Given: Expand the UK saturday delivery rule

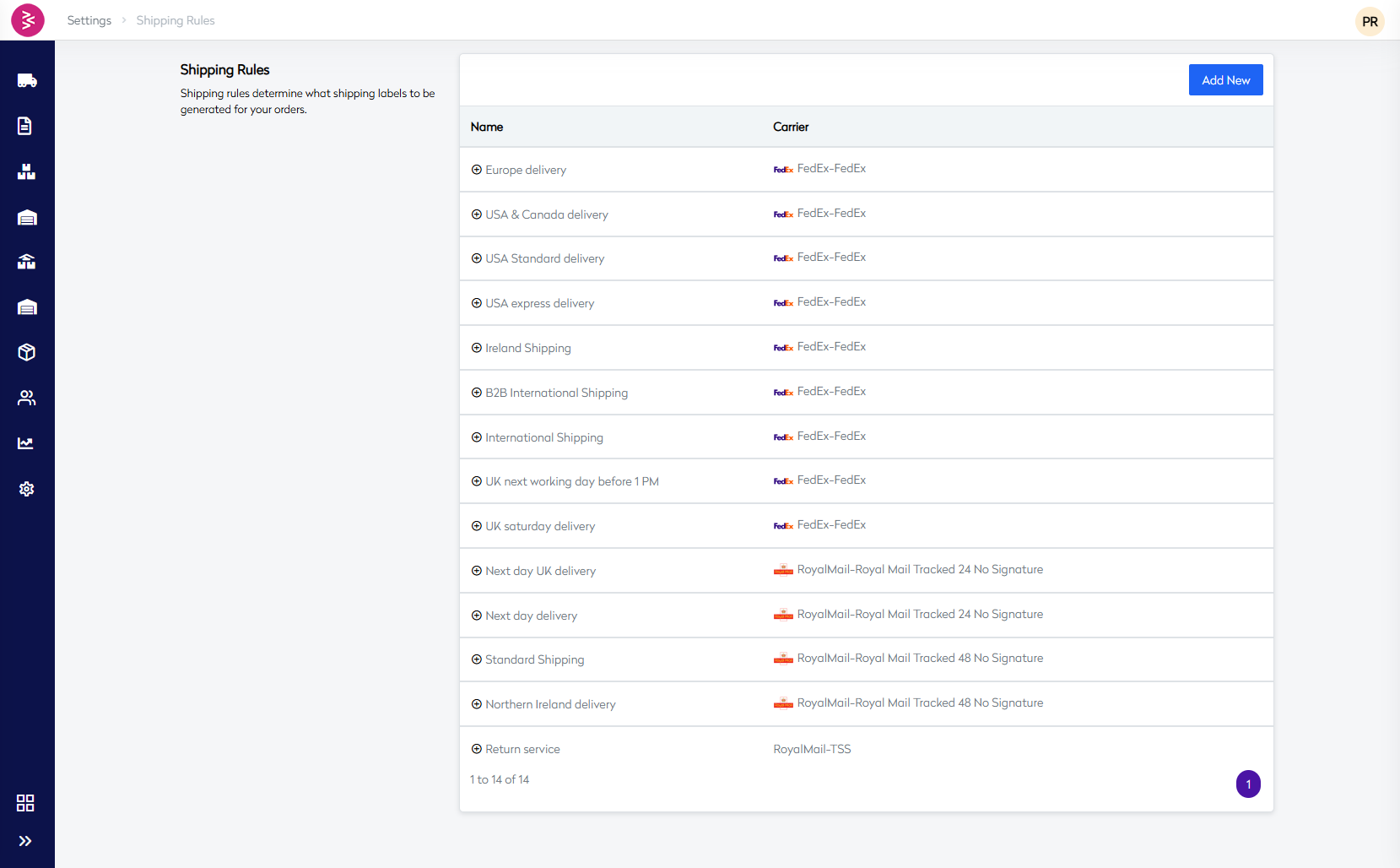Looking at the screenshot, I should (475, 525).
